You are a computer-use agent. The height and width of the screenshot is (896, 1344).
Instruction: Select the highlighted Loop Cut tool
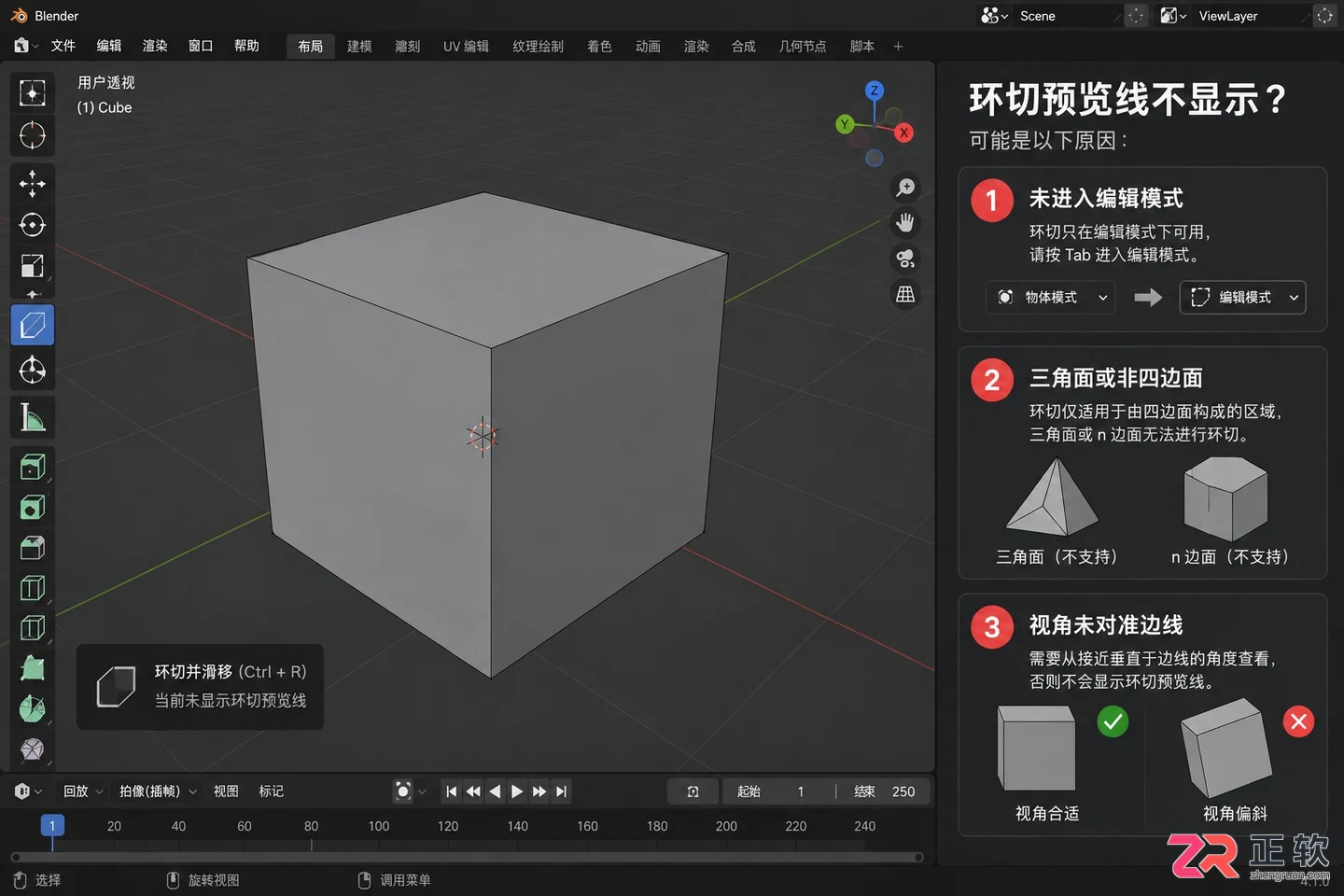click(33, 326)
